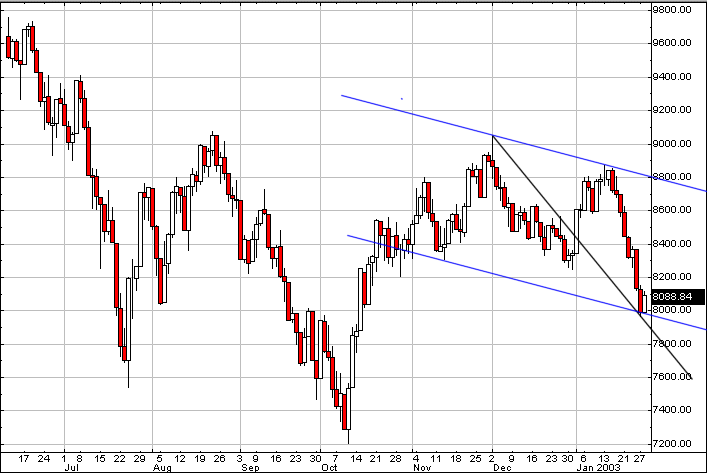Select date label 22 in July
The height and width of the screenshot is (473, 707).
click(x=119, y=459)
